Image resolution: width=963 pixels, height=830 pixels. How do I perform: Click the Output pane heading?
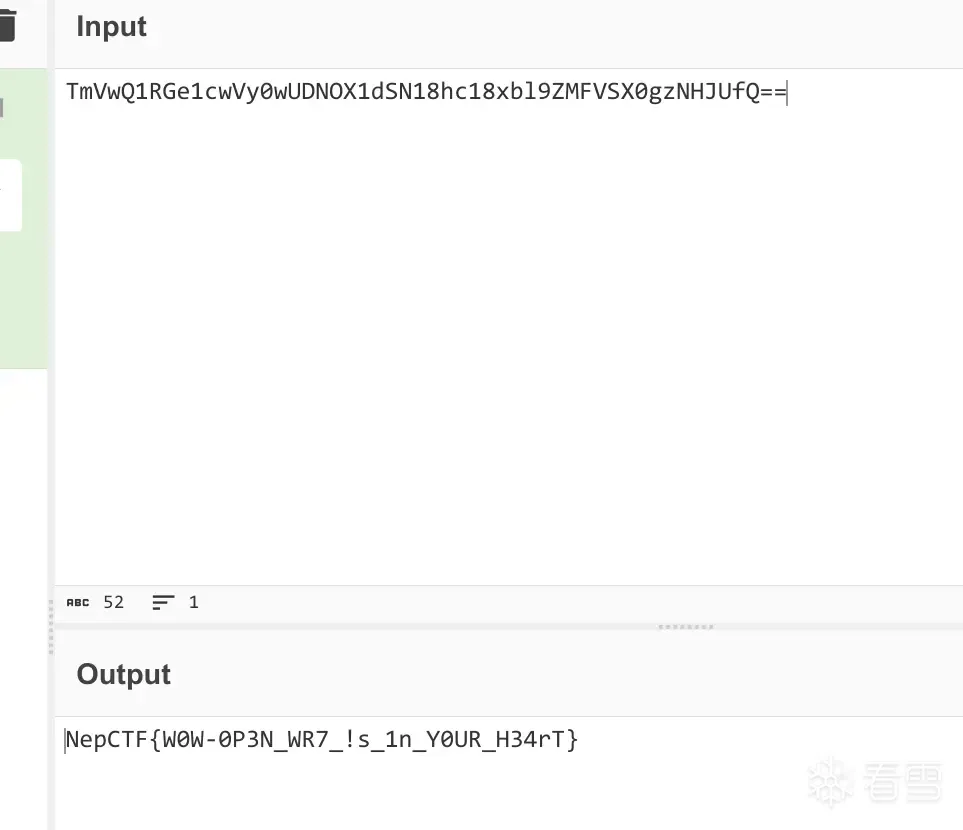pos(124,674)
